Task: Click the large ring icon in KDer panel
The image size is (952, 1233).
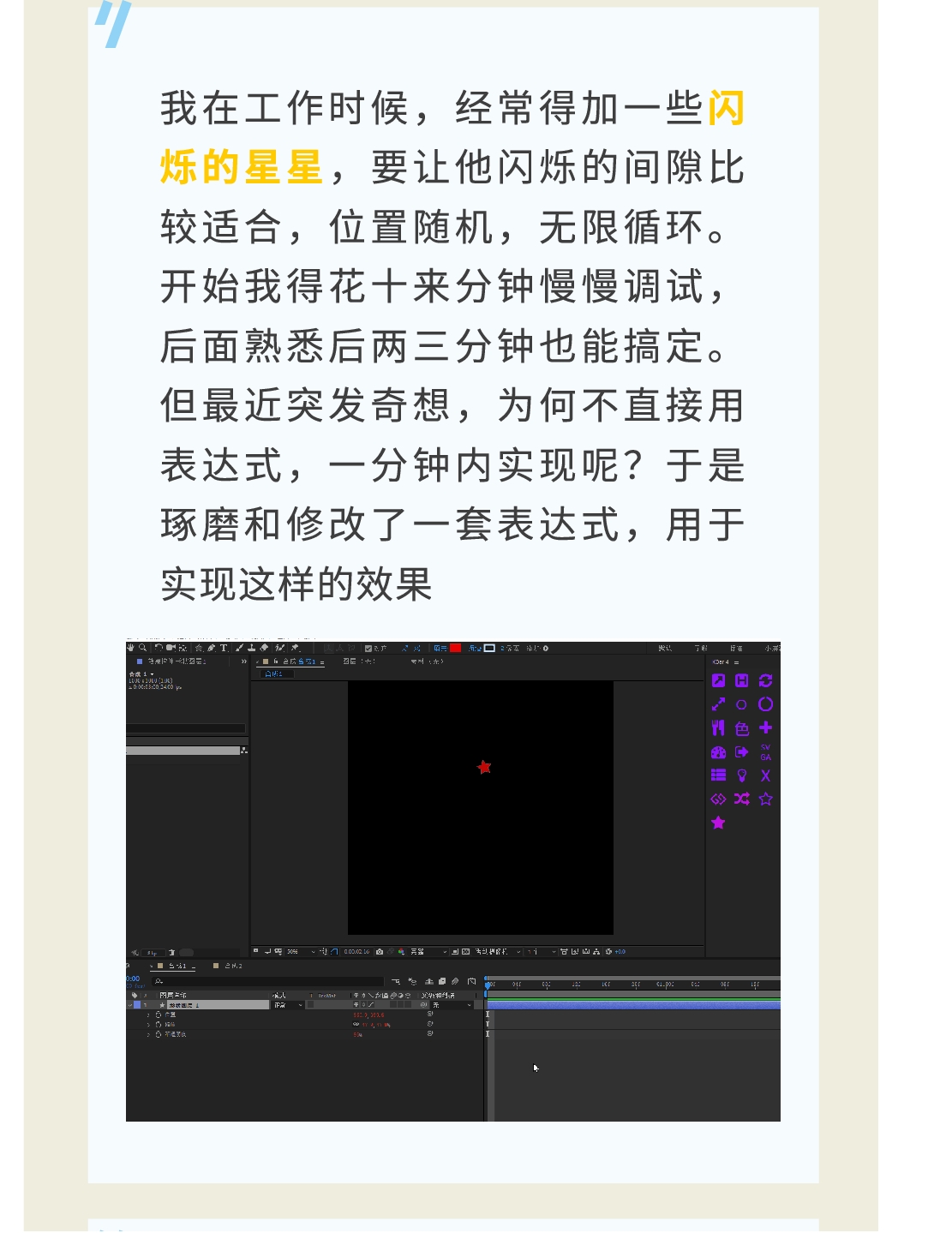Action: point(766,704)
